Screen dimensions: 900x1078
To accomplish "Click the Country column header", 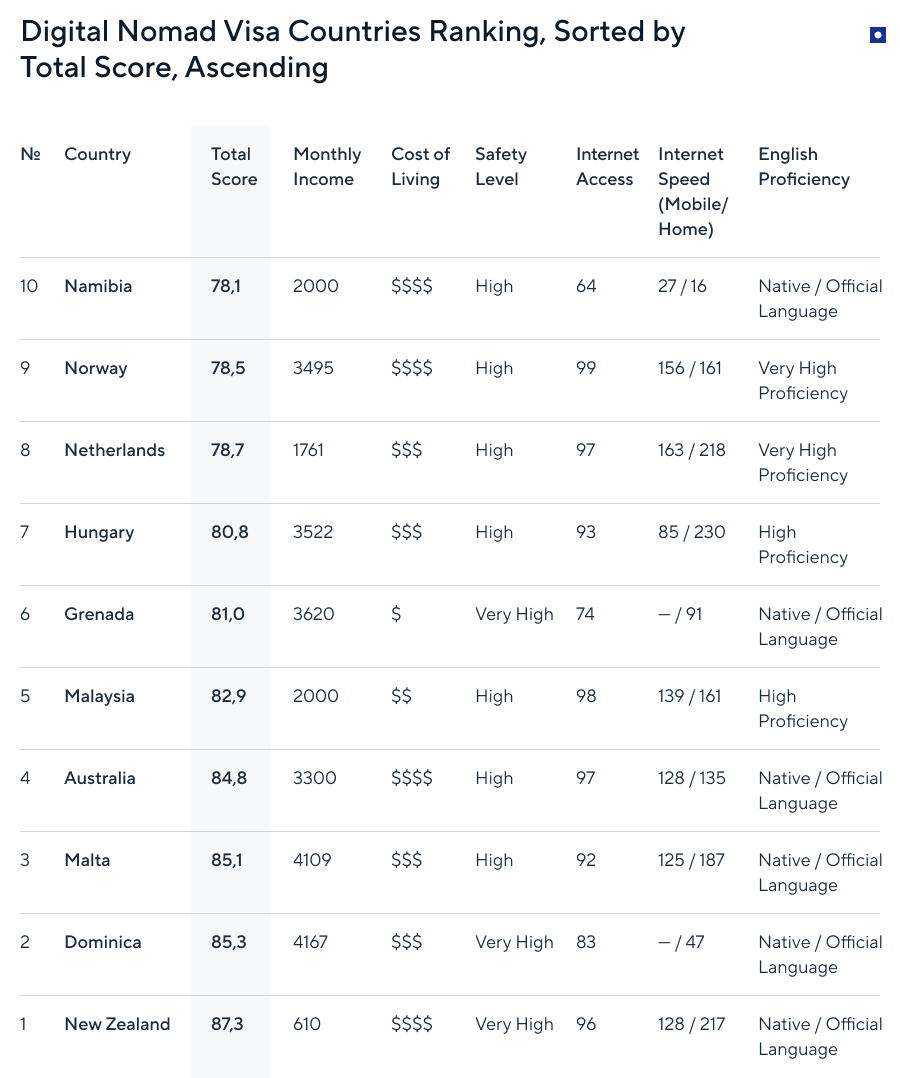I will [x=97, y=154].
